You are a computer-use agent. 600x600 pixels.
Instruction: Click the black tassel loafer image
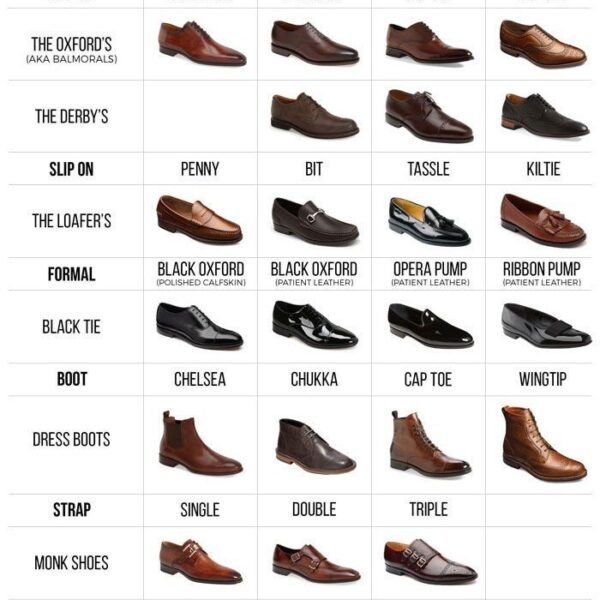click(x=429, y=221)
